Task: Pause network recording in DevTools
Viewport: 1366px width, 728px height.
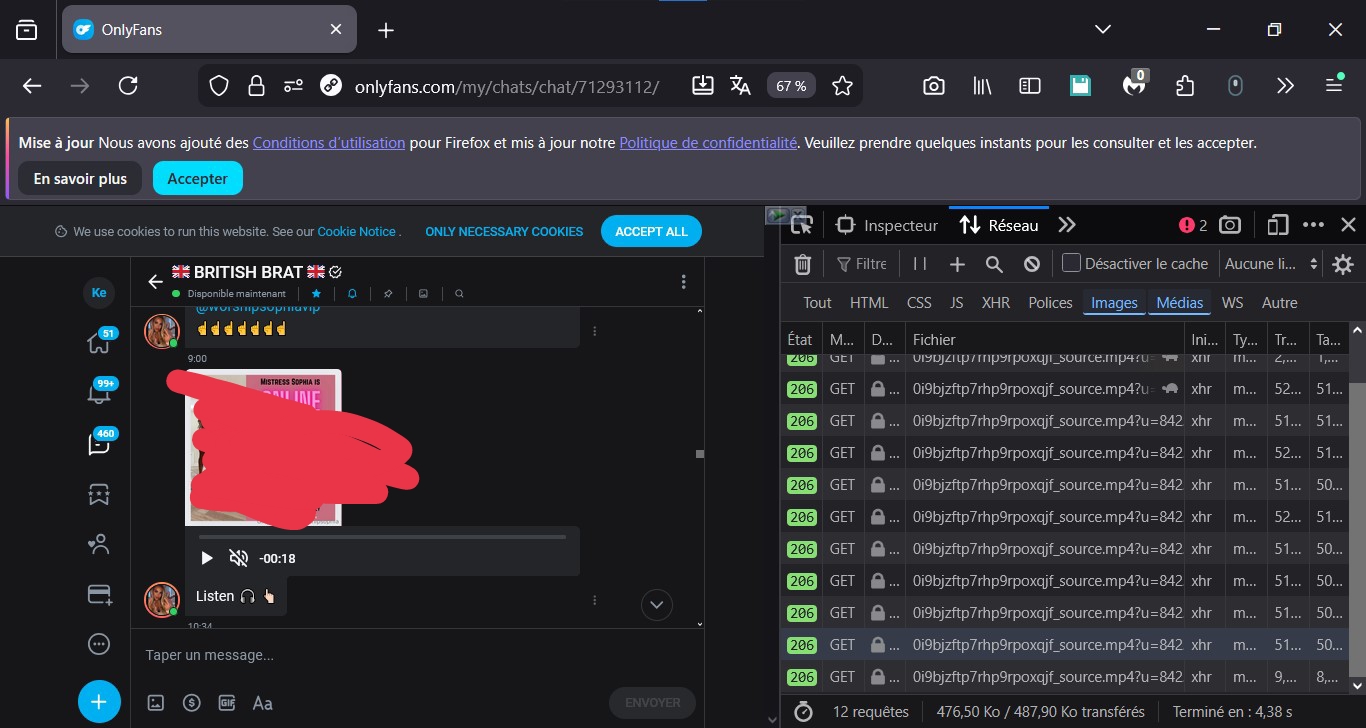Action: coord(920,264)
